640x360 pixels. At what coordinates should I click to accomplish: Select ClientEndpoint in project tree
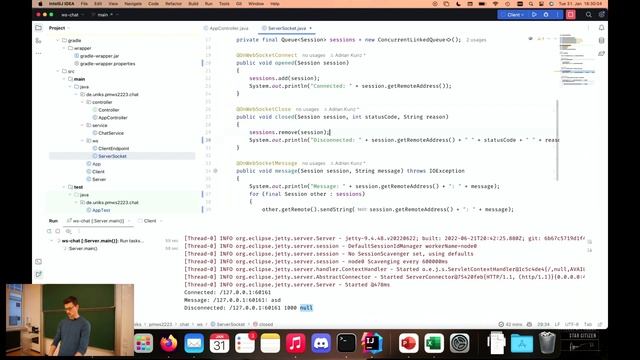click(113, 149)
